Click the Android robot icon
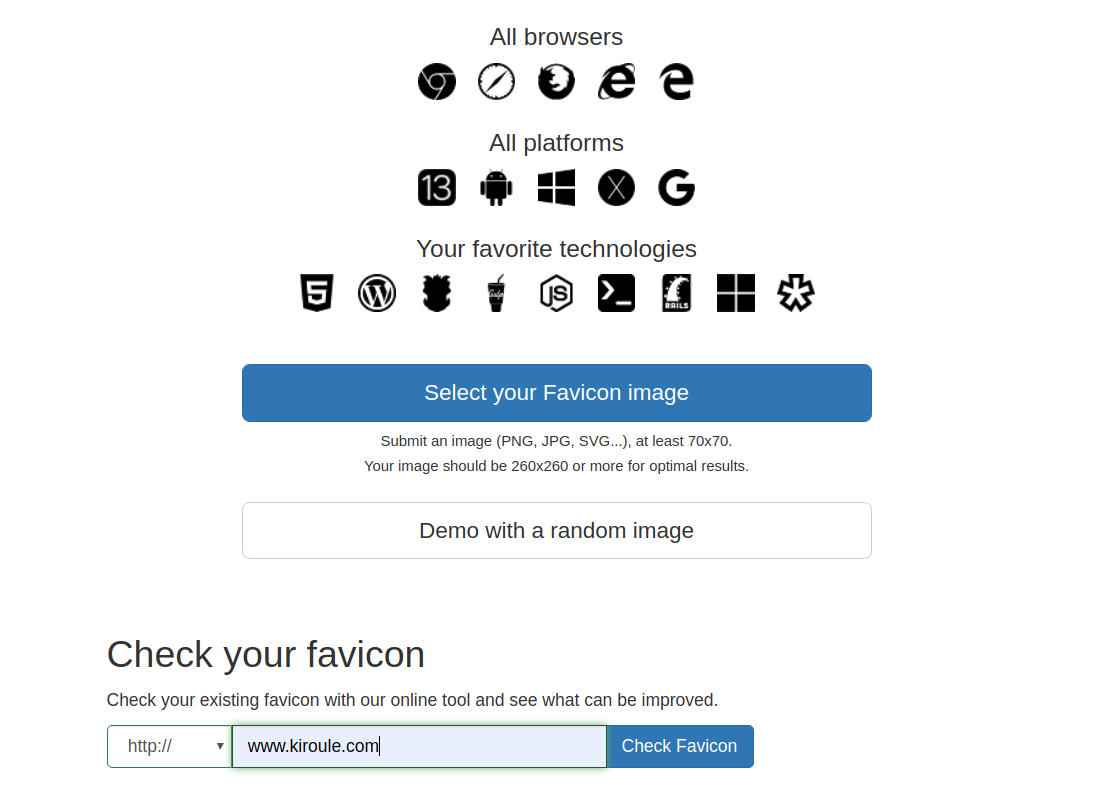The image size is (1108, 798). pos(496,187)
